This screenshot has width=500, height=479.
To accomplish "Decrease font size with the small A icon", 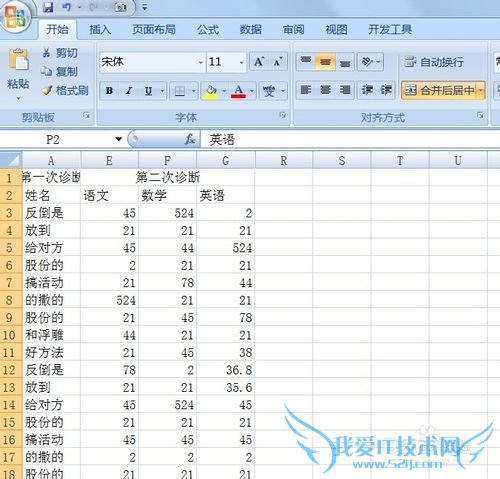I will point(278,62).
